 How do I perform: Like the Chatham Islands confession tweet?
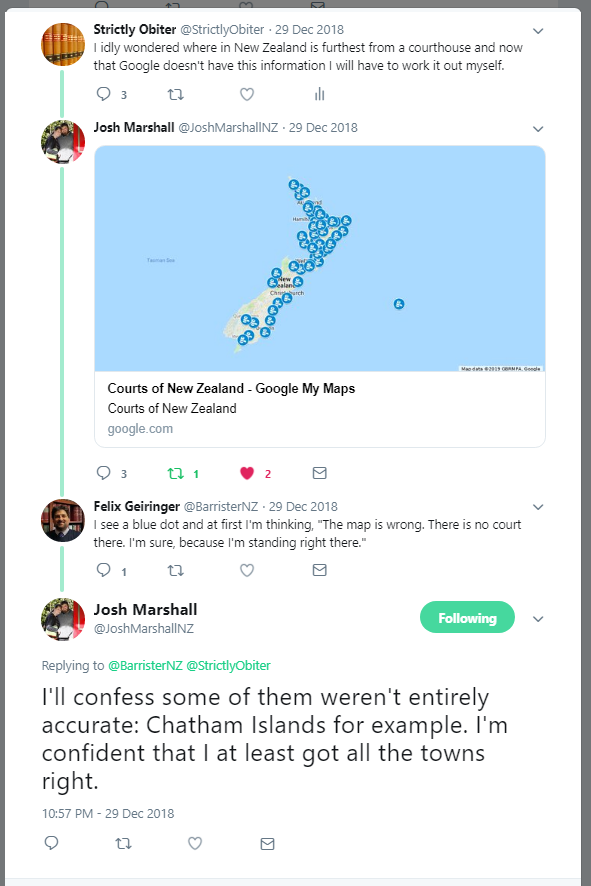(x=195, y=843)
